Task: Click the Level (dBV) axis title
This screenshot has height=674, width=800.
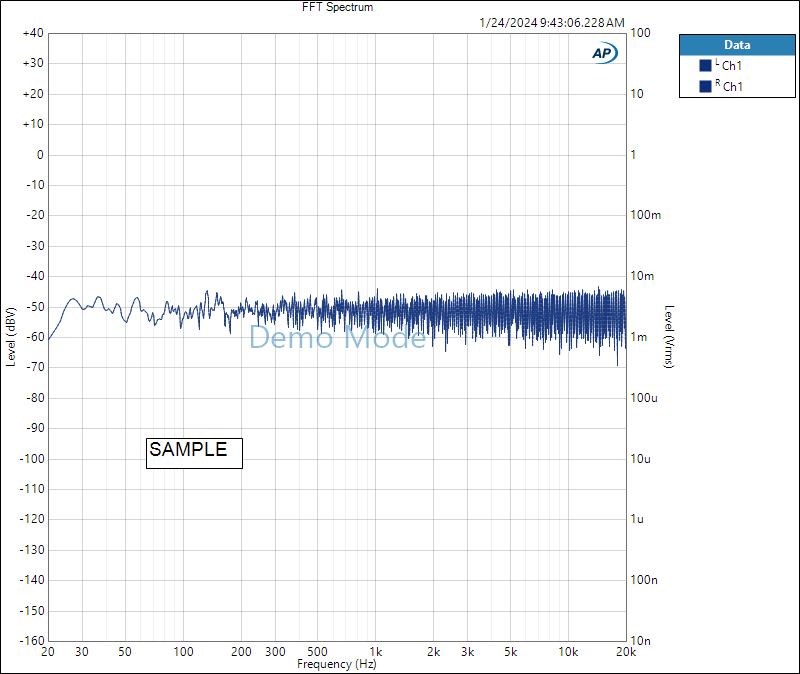Action: [11, 337]
